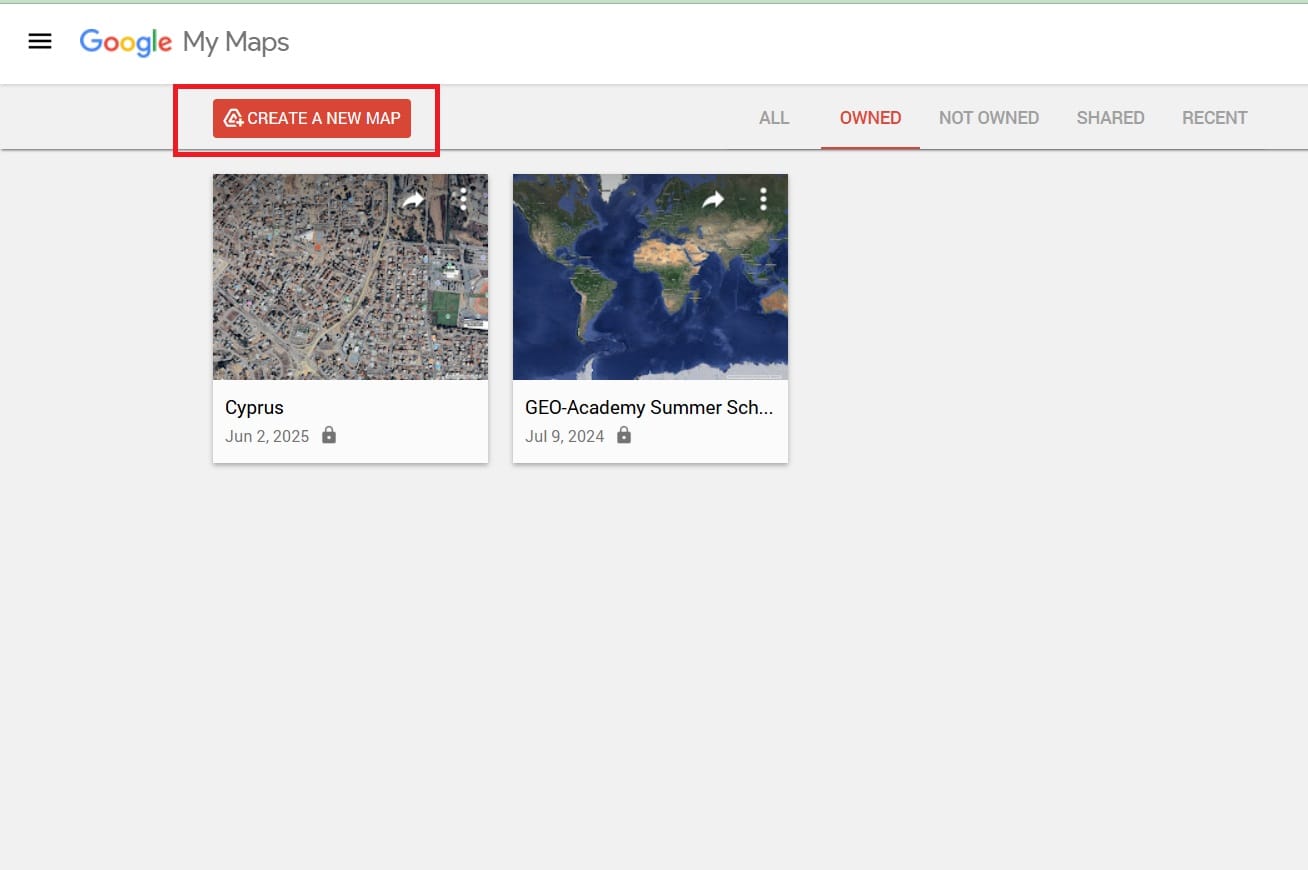The width and height of the screenshot is (1308, 870).
Task: Click Create a New Map button
Action: coord(312,118)
